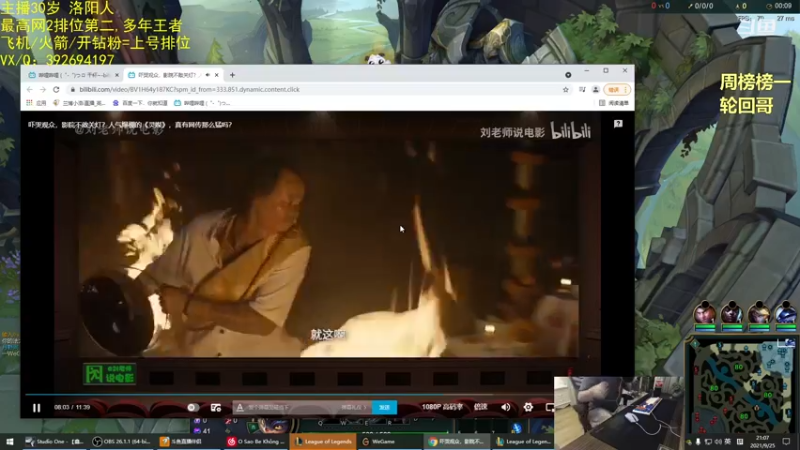Open the 1080P quality selector
Viewport: 800px width, 450px height.
click(x=442, y=407)
